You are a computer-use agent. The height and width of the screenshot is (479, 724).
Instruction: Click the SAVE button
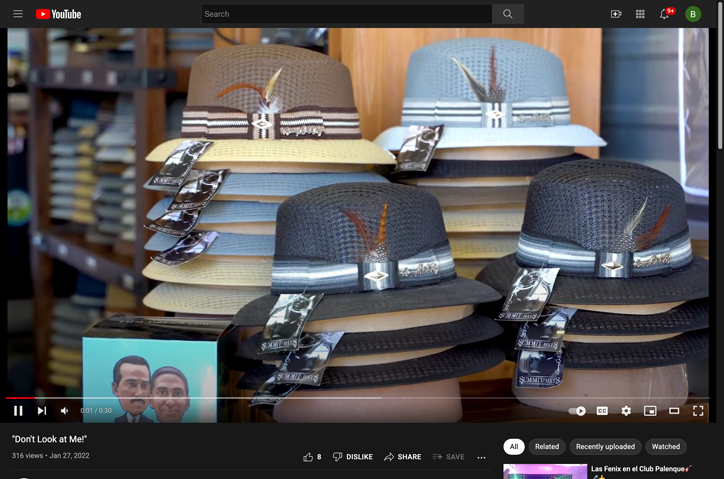coord(448,457)
